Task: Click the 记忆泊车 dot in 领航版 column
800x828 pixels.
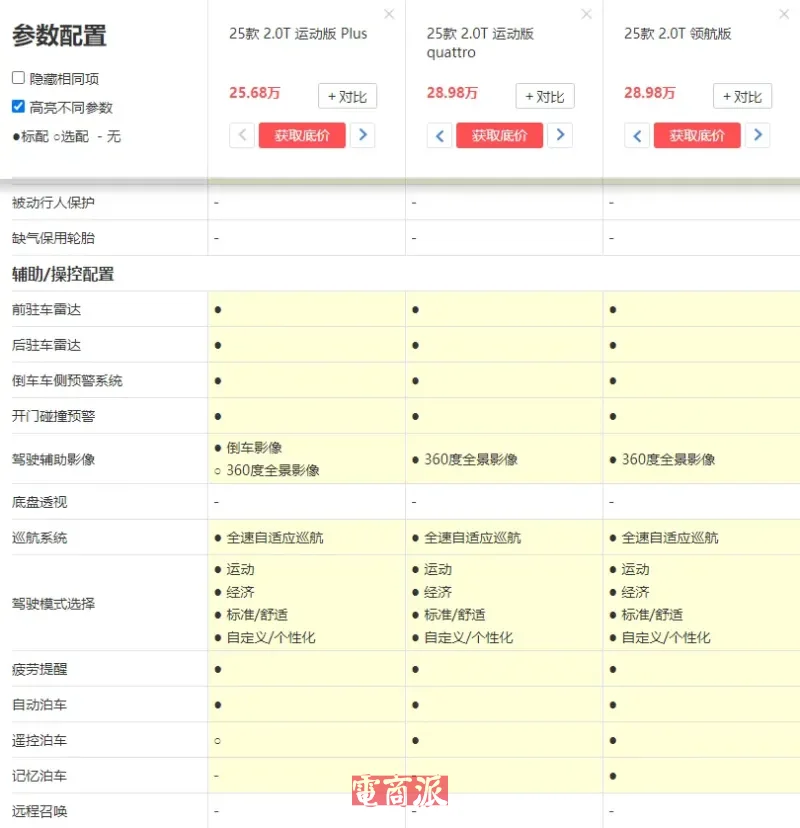Action: click(613, 776)
